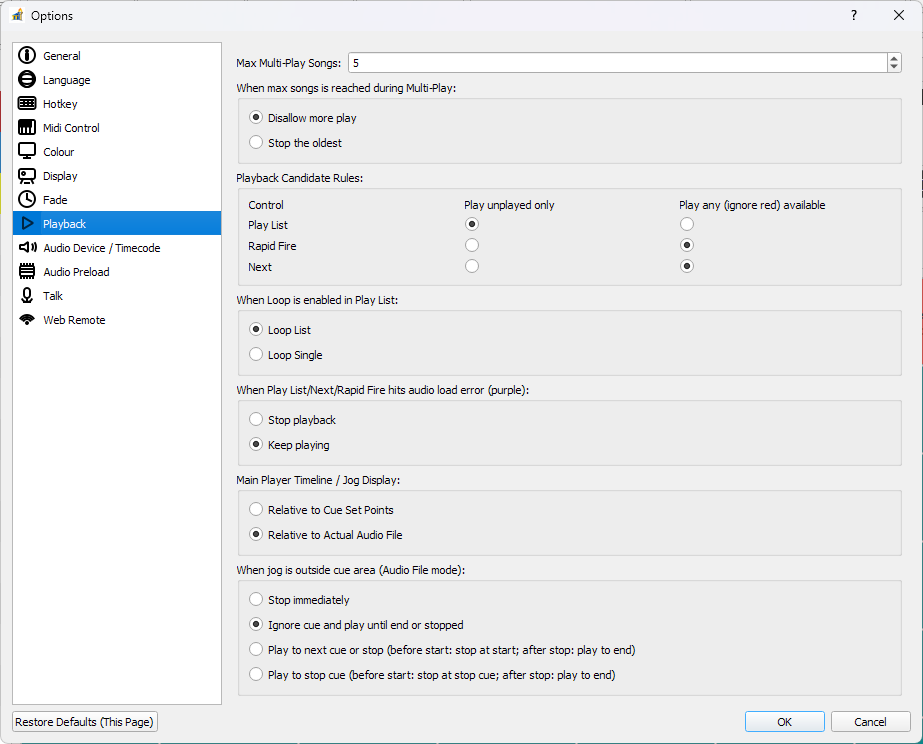Select Relative to Cue Set Points display
Image resolution: width=923 pixels, height=744 pixels.
[256, 509]
